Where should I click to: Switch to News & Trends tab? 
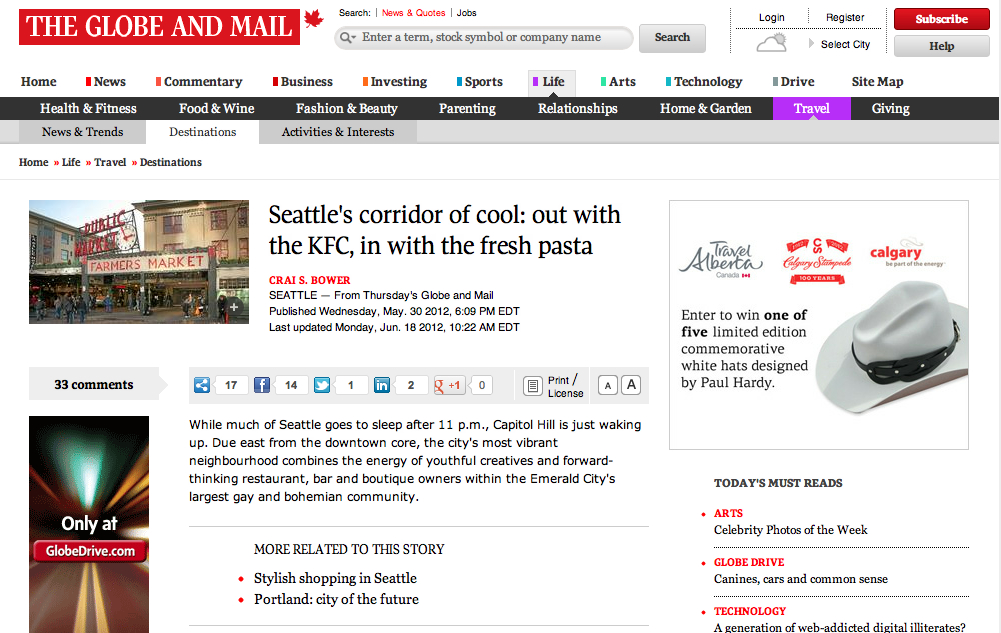[82, 132]
